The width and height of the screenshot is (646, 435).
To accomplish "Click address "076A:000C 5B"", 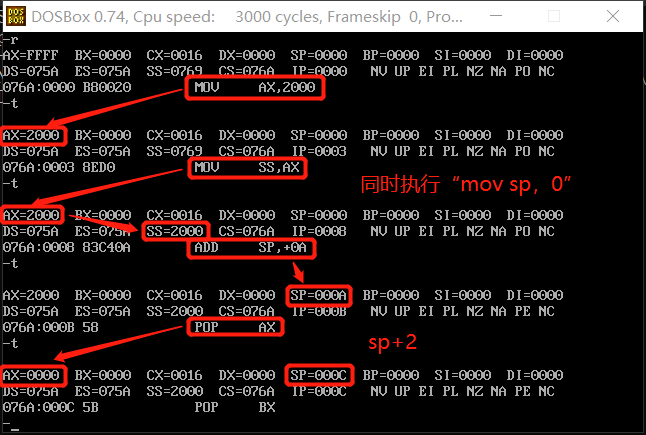I will click(x=50, y=407).
